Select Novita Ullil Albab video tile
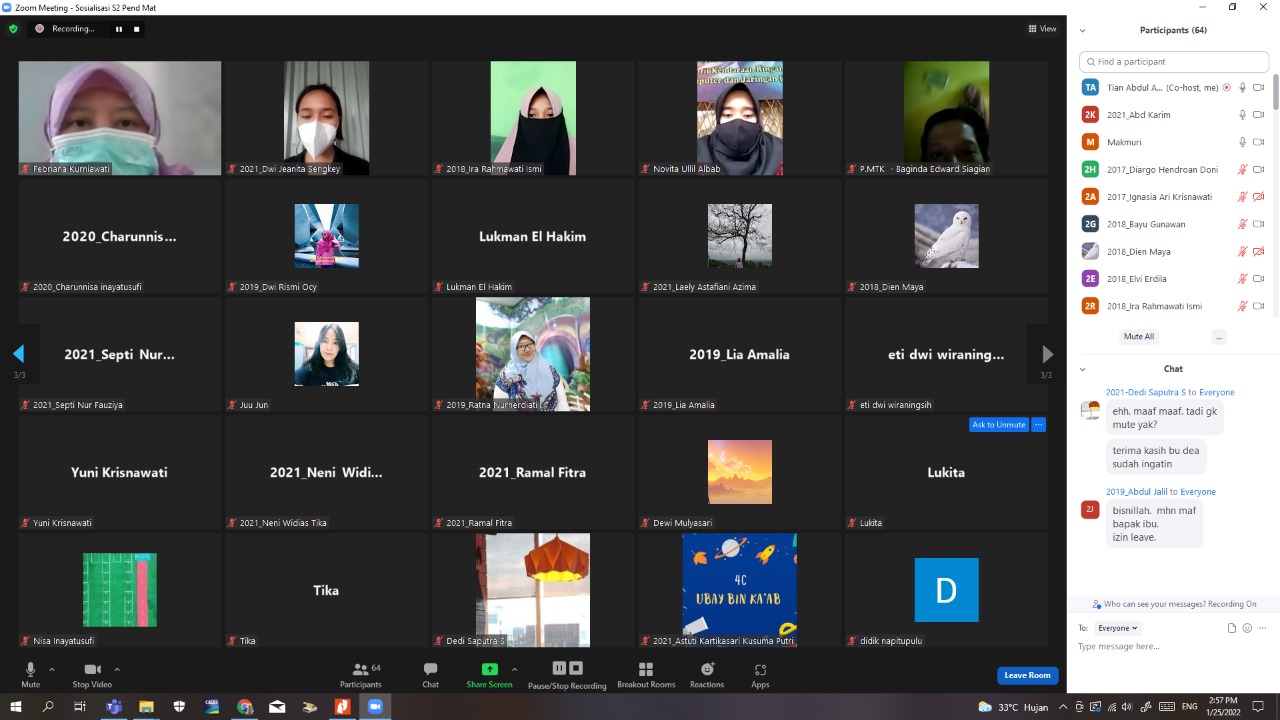Viewport: 1280px width, 720px height. coord(740,118)
